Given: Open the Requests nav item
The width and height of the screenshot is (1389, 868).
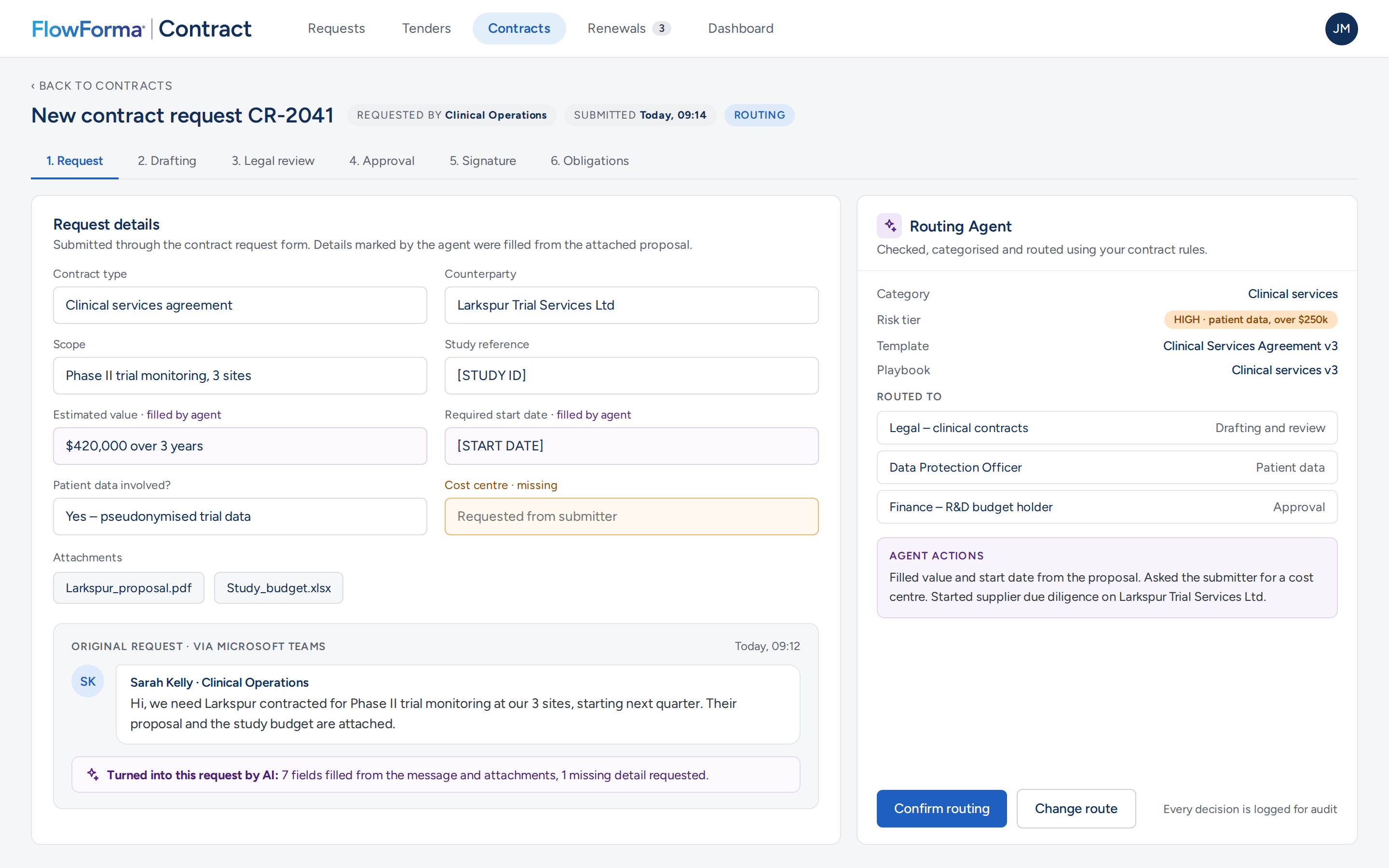Looking at the screenshot, I should pos(336,28).
